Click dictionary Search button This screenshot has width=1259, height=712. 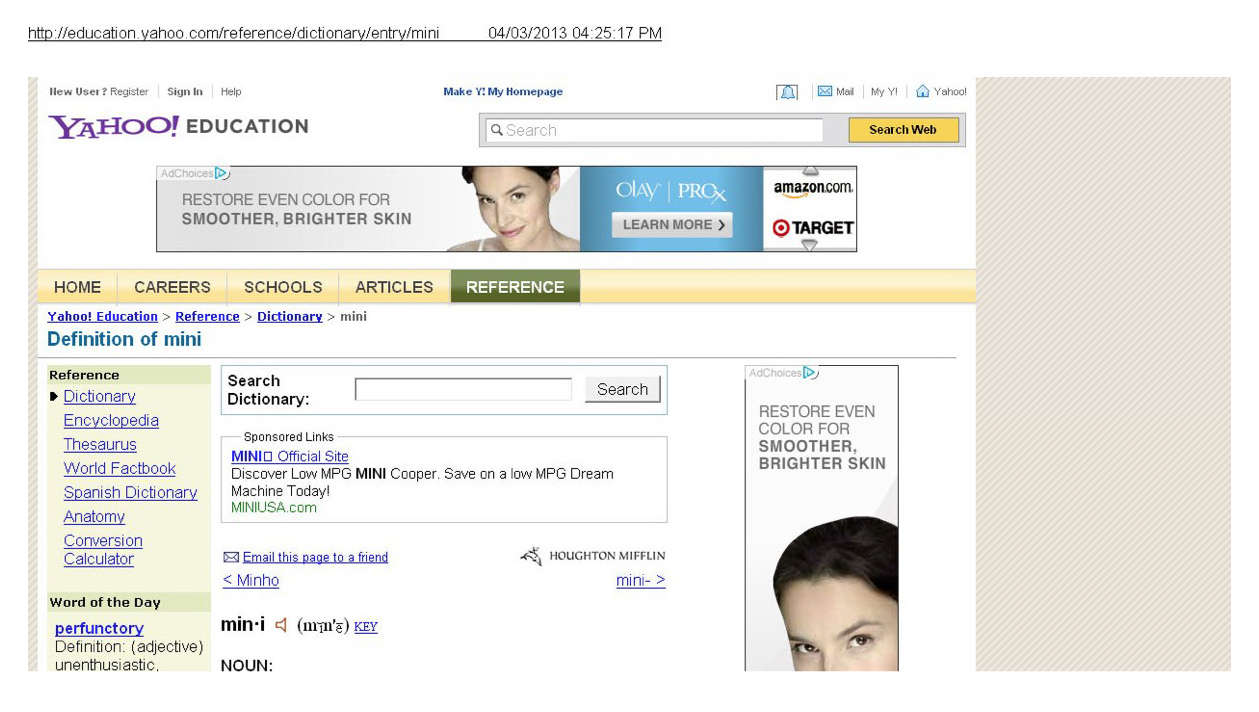pyautogui.click(x=622, y=389)
